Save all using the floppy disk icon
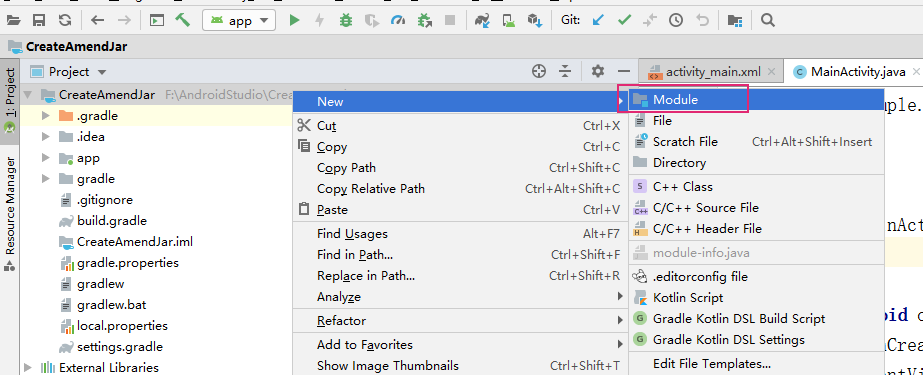This screenshot has width=923, height=375. (x=39, y=21)
